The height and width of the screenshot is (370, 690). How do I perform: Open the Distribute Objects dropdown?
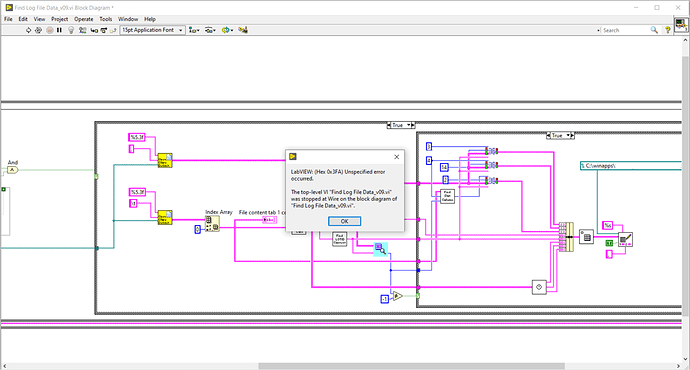click(210, 30)
